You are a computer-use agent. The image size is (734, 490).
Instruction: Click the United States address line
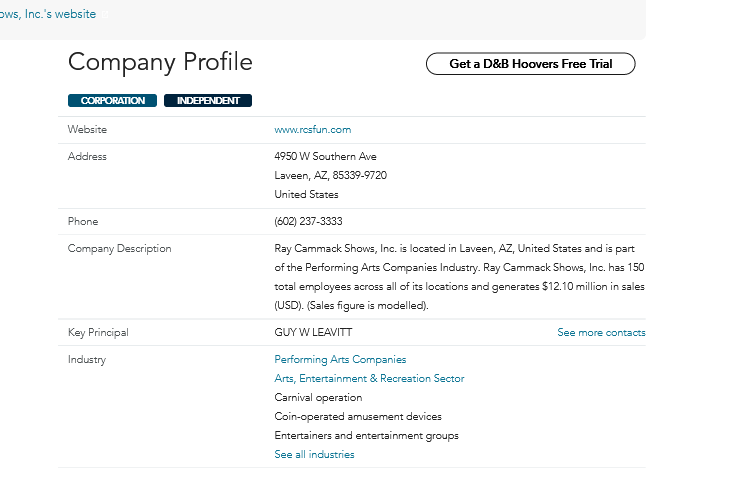[x=306, y=194]
